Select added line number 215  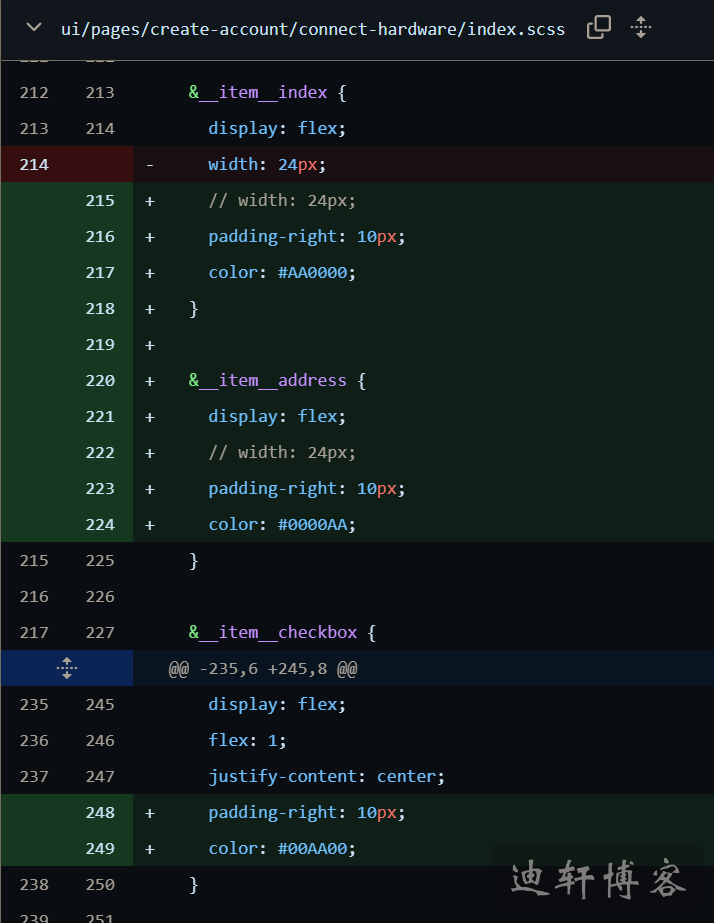point(100,200)
